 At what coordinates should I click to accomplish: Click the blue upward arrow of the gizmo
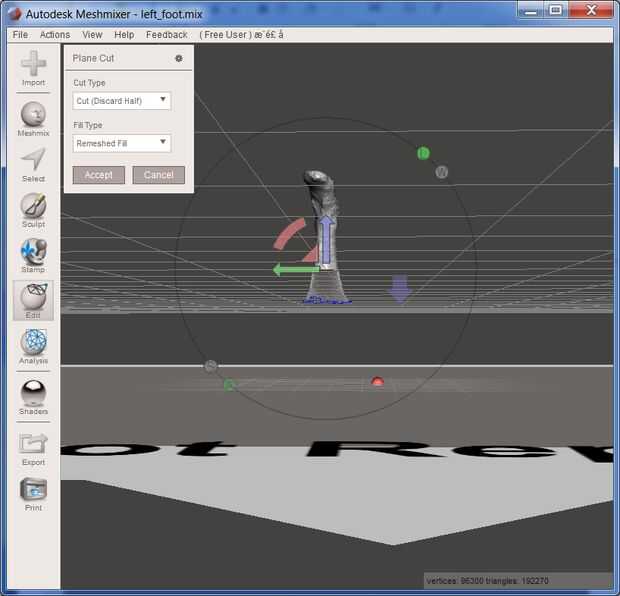pyautogui.click(x=327, y=240)
